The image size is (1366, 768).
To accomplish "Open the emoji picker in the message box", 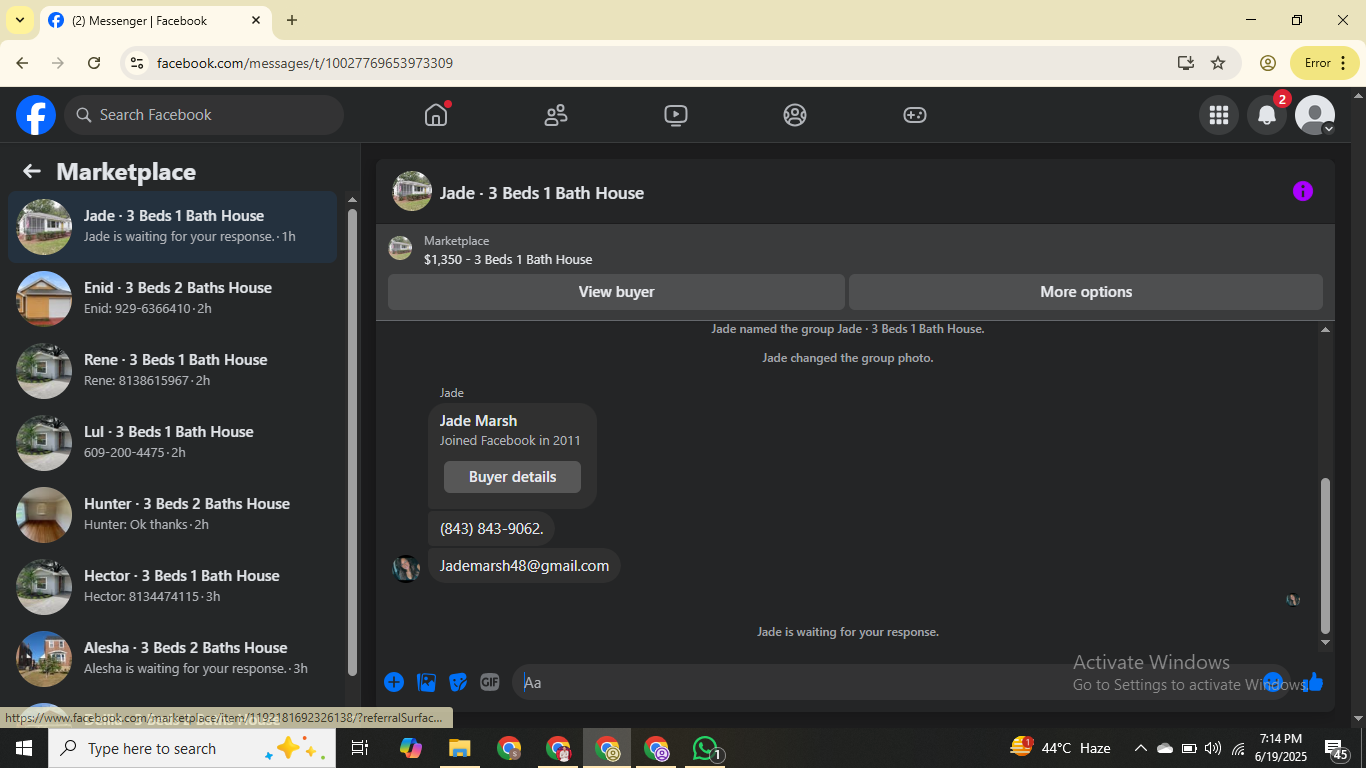I will click(x=1272, y=682).
